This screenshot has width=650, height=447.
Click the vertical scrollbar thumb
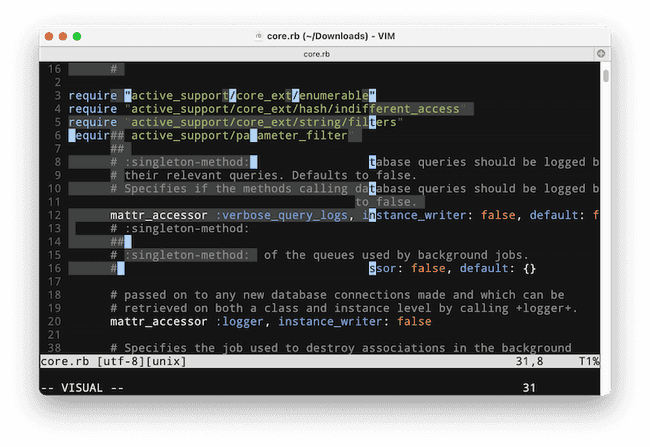[x=605, y=76]
